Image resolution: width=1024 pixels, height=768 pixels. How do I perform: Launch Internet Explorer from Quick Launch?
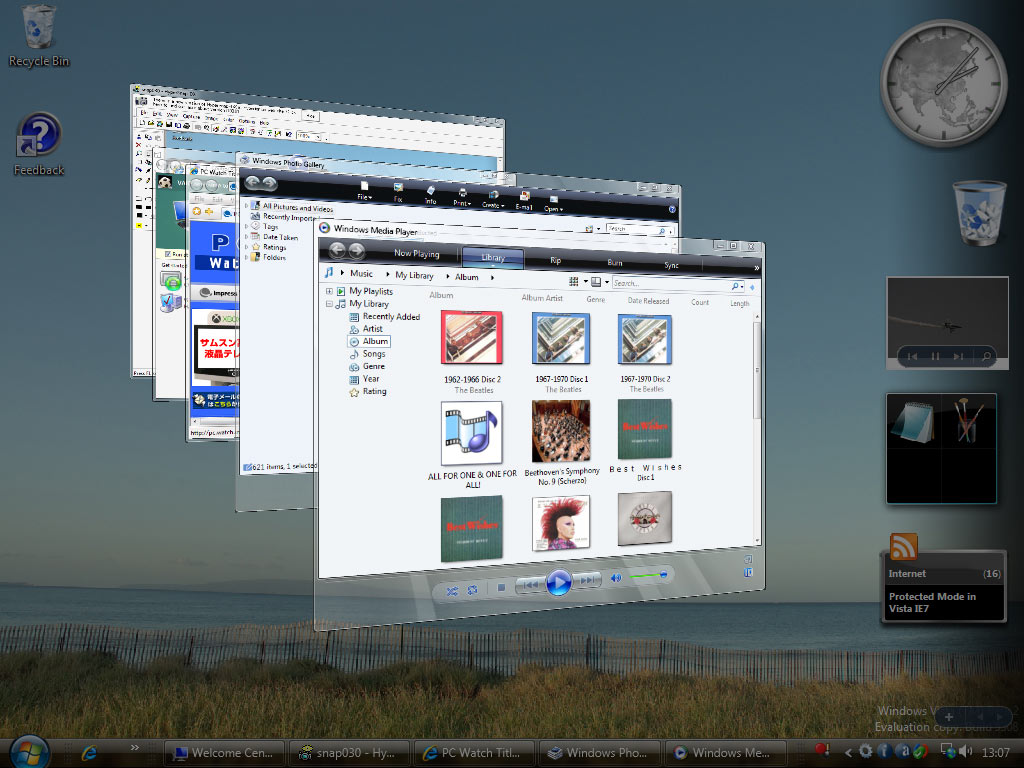click(x=89, y=752)
